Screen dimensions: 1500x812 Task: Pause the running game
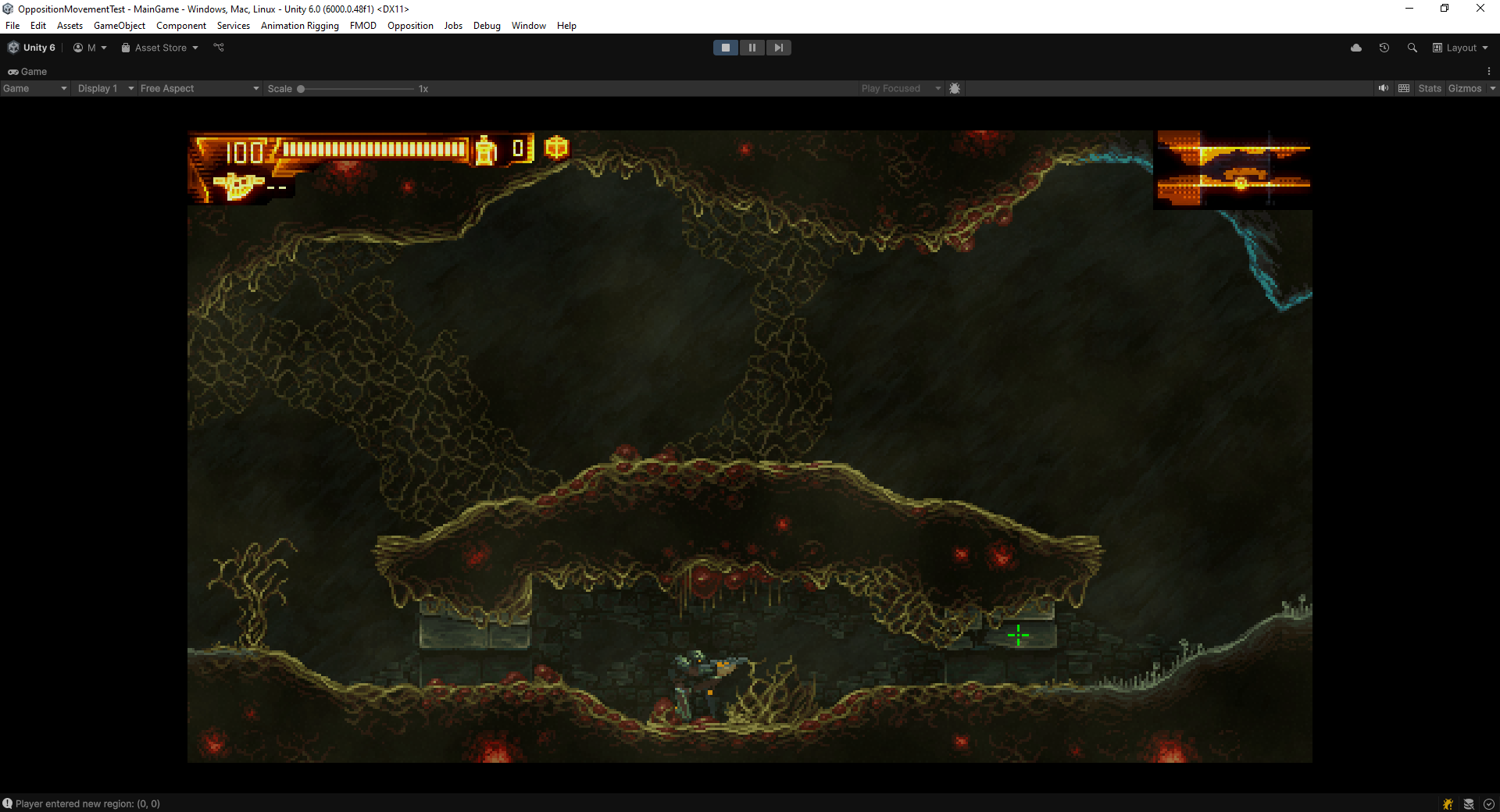coord(752,48)
